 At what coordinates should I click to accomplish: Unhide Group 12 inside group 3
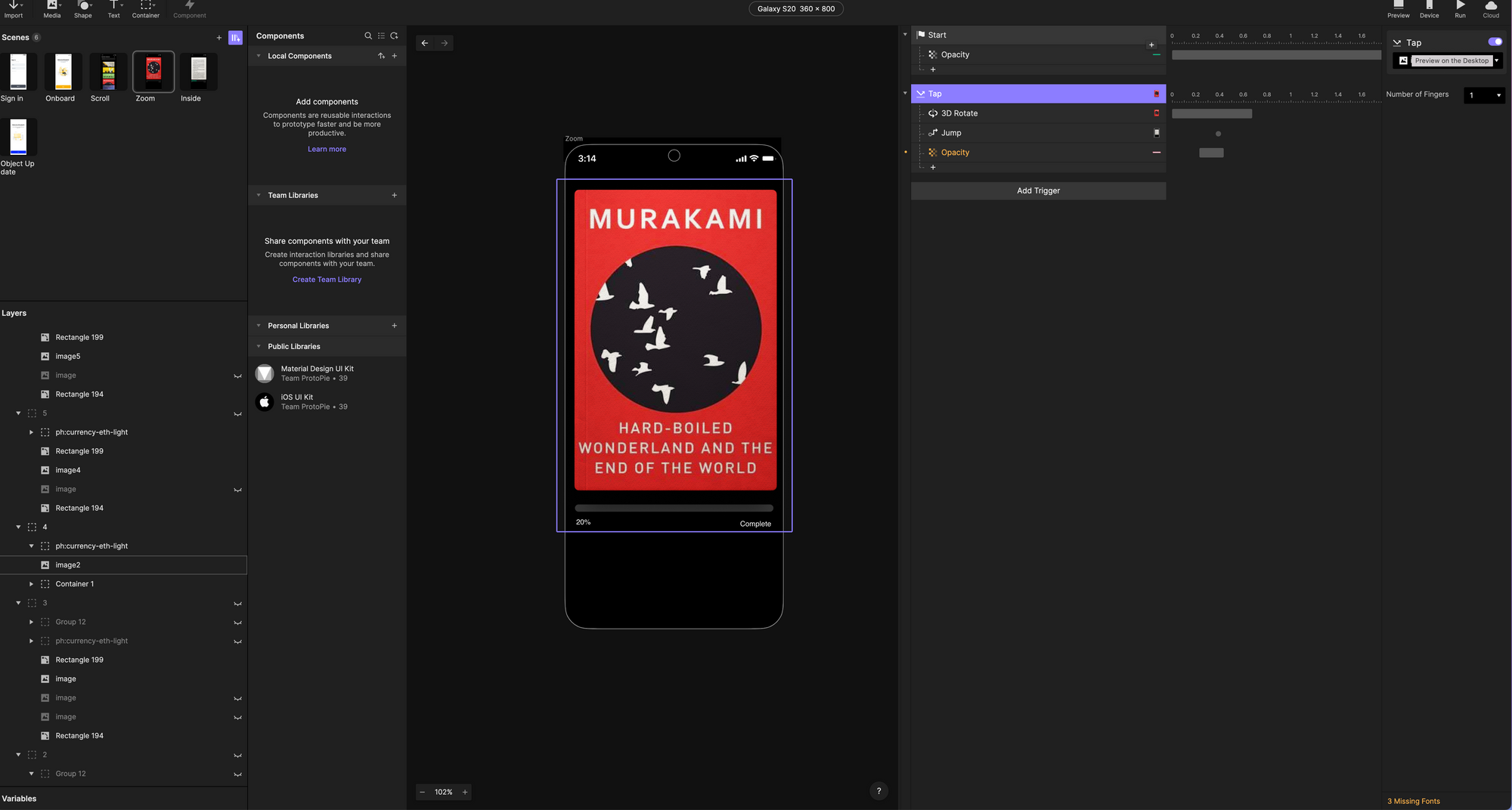(237, 623)
